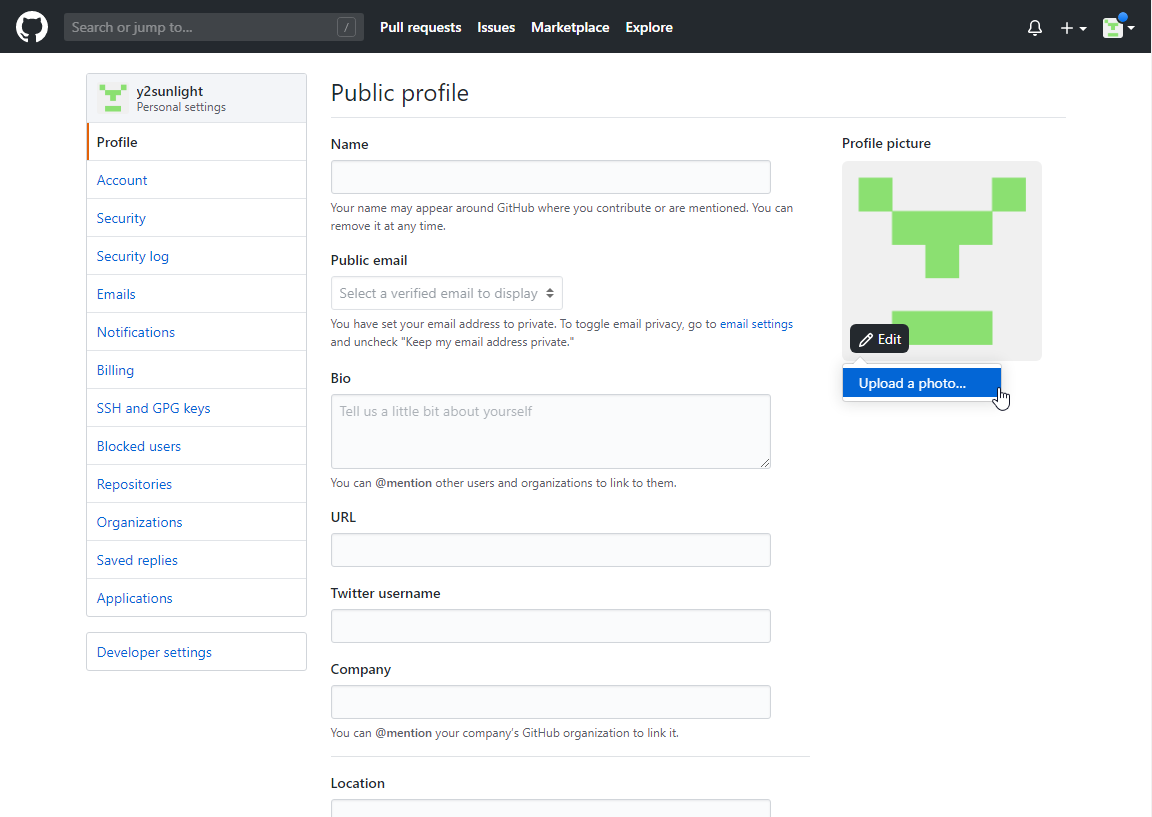Click inside the Bio text area

coord(550,431)
